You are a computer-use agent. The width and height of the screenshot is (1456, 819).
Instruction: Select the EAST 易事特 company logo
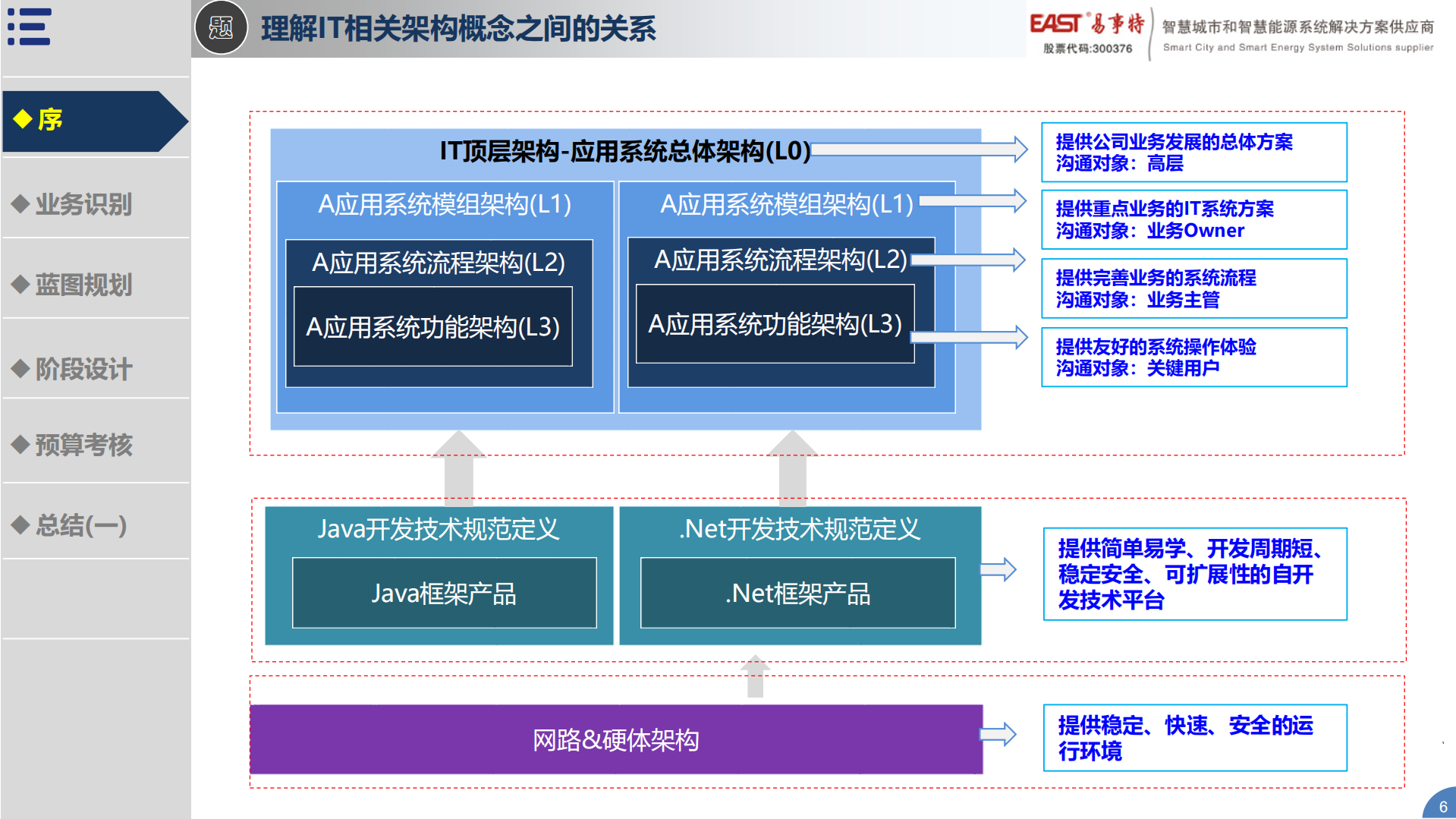(1088, 24)
